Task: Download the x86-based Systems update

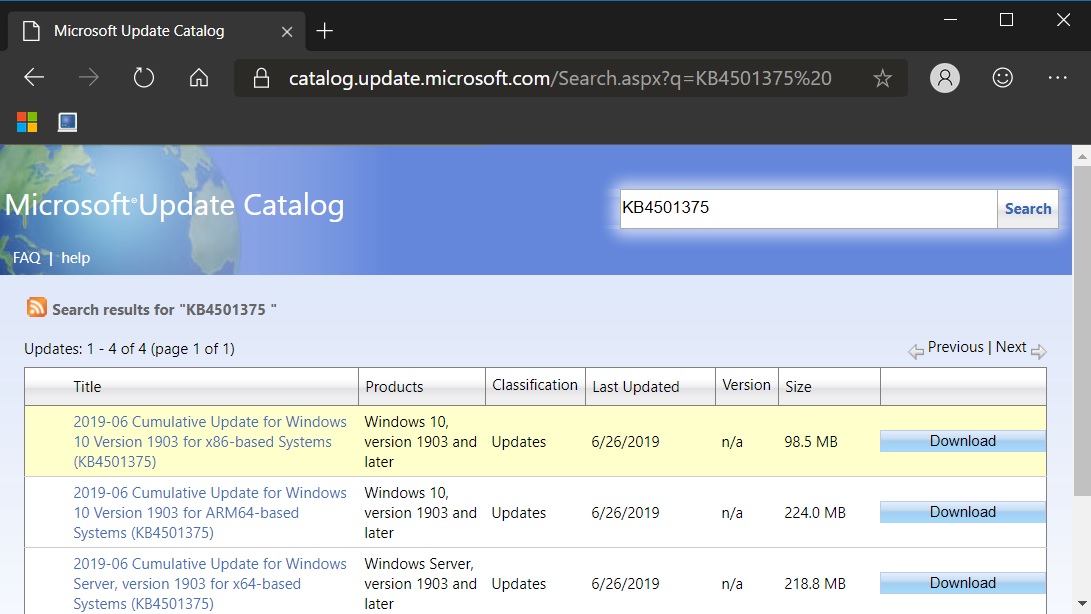Action: [962, 441]
